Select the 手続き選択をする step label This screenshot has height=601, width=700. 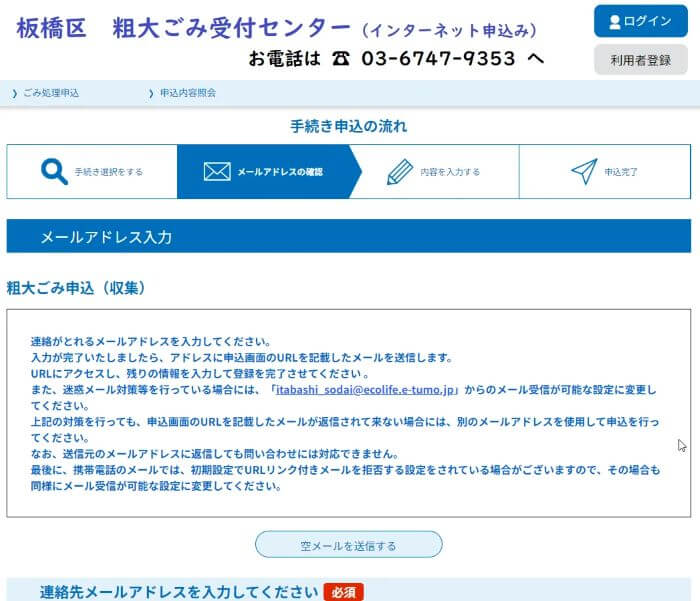[108, 172]
